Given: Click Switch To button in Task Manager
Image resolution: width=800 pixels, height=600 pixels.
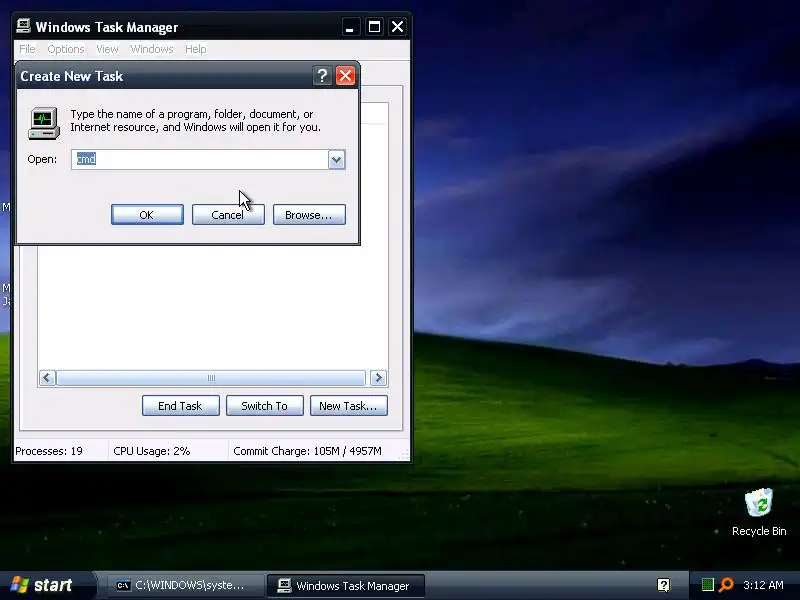Looking at the screenshot, I should pyautogui.click(x=265, y=406).
